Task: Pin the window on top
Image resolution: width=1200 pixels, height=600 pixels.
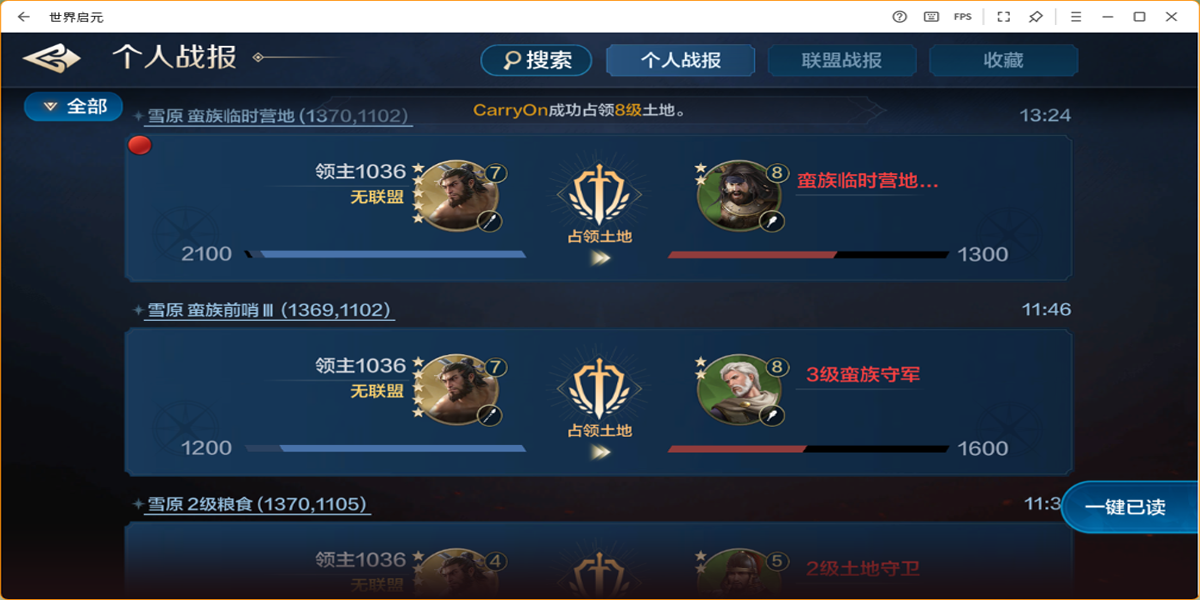Action: click(1036, 17)
